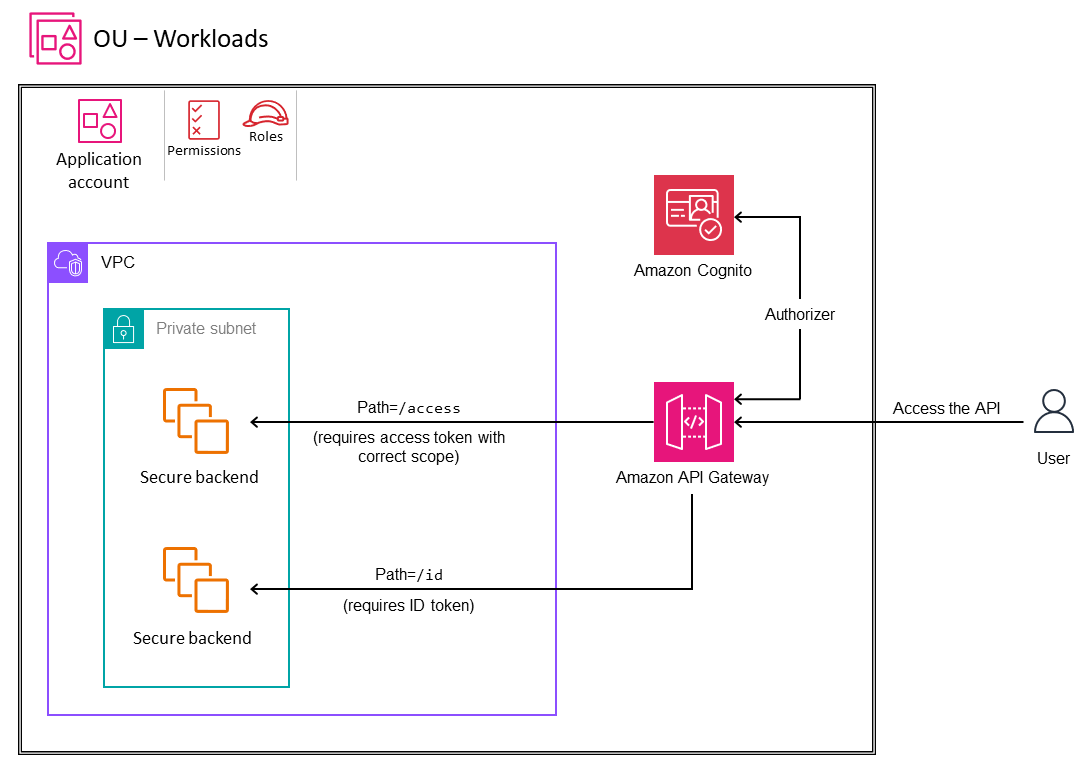Screen dimensions: 1091x780
Task: Click the lower 'Secure backend' label
Action: pos(192,639)
